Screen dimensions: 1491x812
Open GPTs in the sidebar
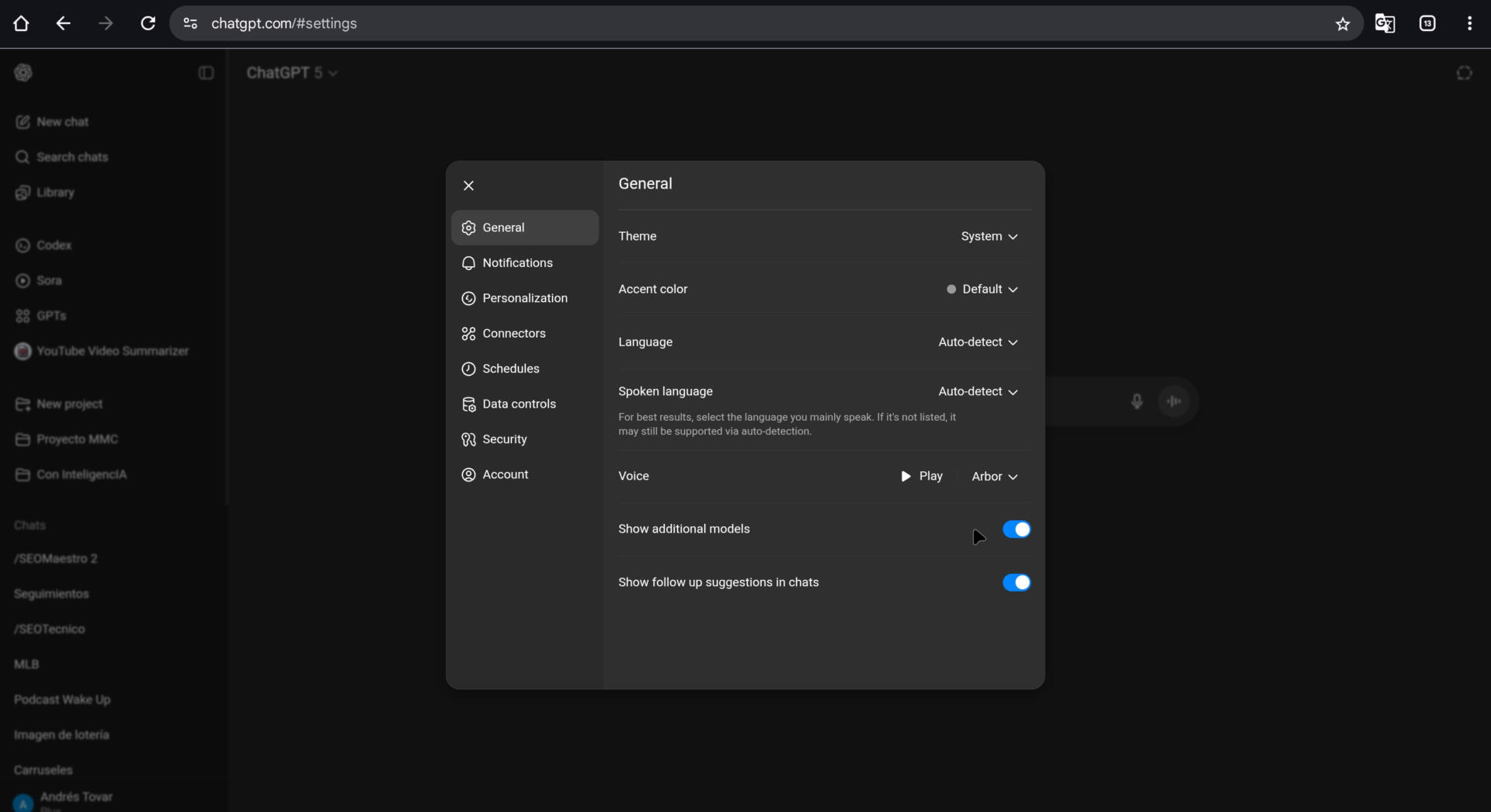pos(114,316)
